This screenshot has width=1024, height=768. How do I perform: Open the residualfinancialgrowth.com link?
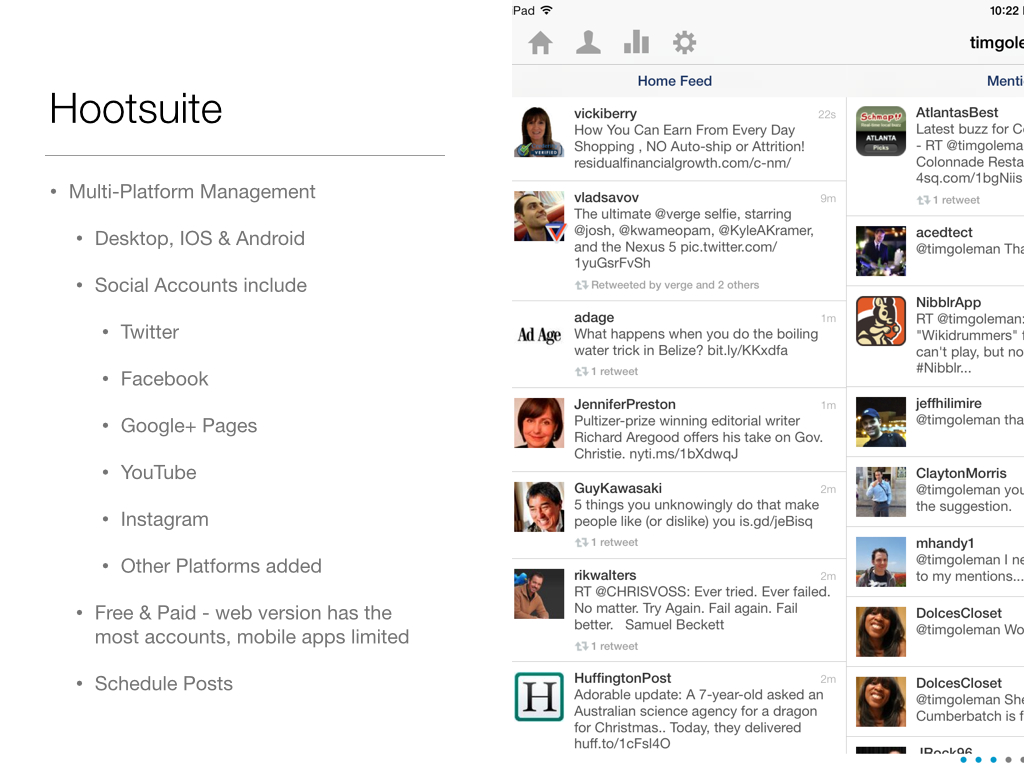tap(682, 163)
